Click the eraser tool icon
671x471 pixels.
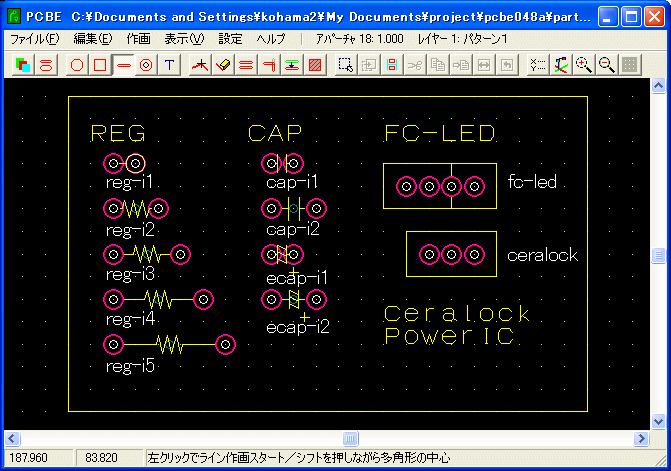click(225, 65)
